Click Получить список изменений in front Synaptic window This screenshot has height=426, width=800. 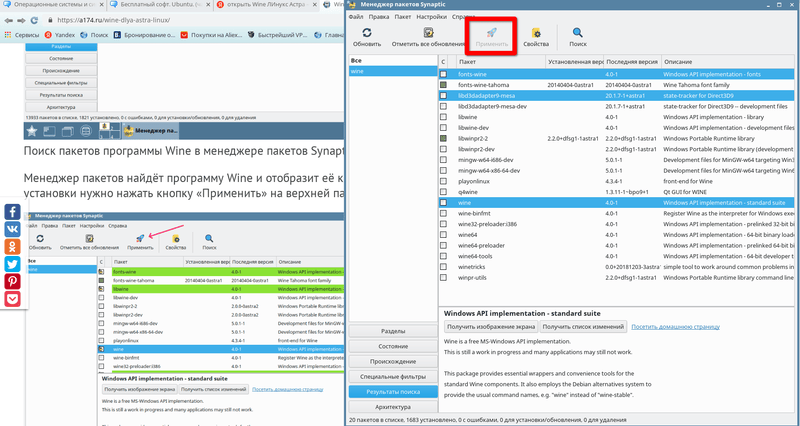pos(583,327)
